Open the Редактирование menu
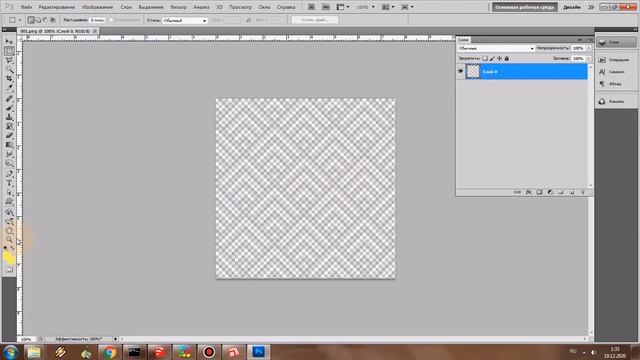This screenshot has height=360, width=640. tap(57, 7)
